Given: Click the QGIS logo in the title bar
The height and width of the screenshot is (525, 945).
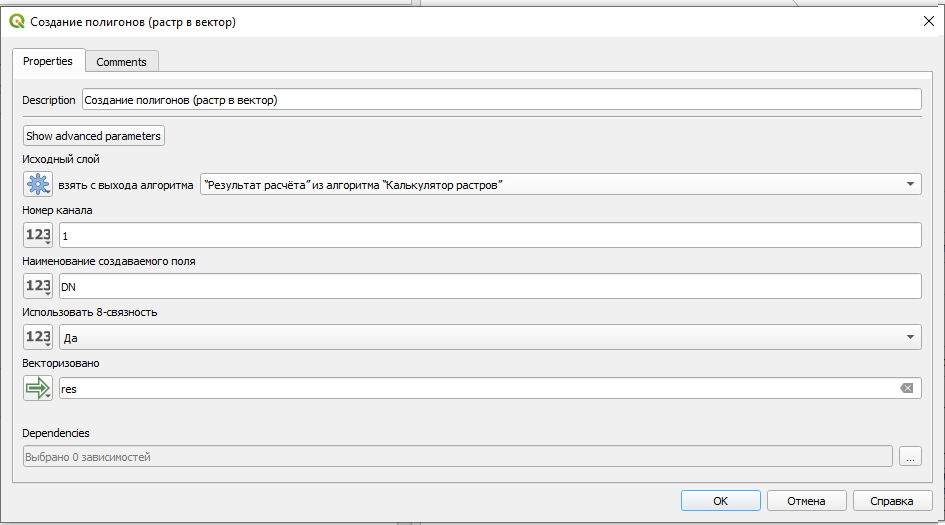Looking at the screenshot, I should click(17, 22).
